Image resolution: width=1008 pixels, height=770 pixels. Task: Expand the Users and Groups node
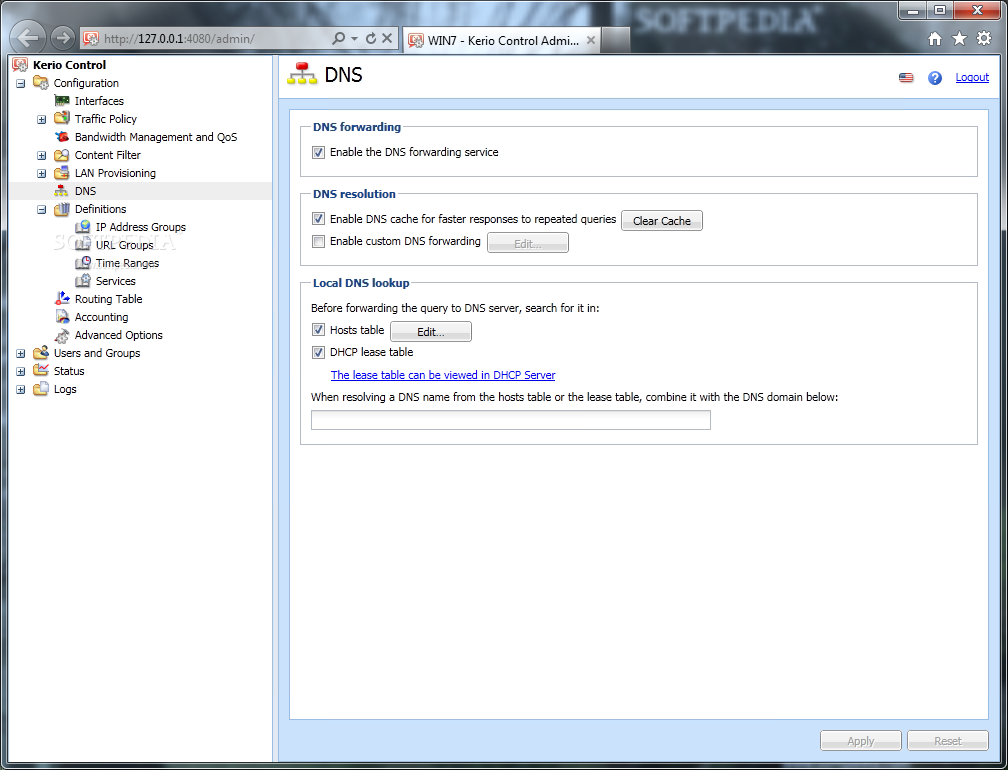pos(21,354)
